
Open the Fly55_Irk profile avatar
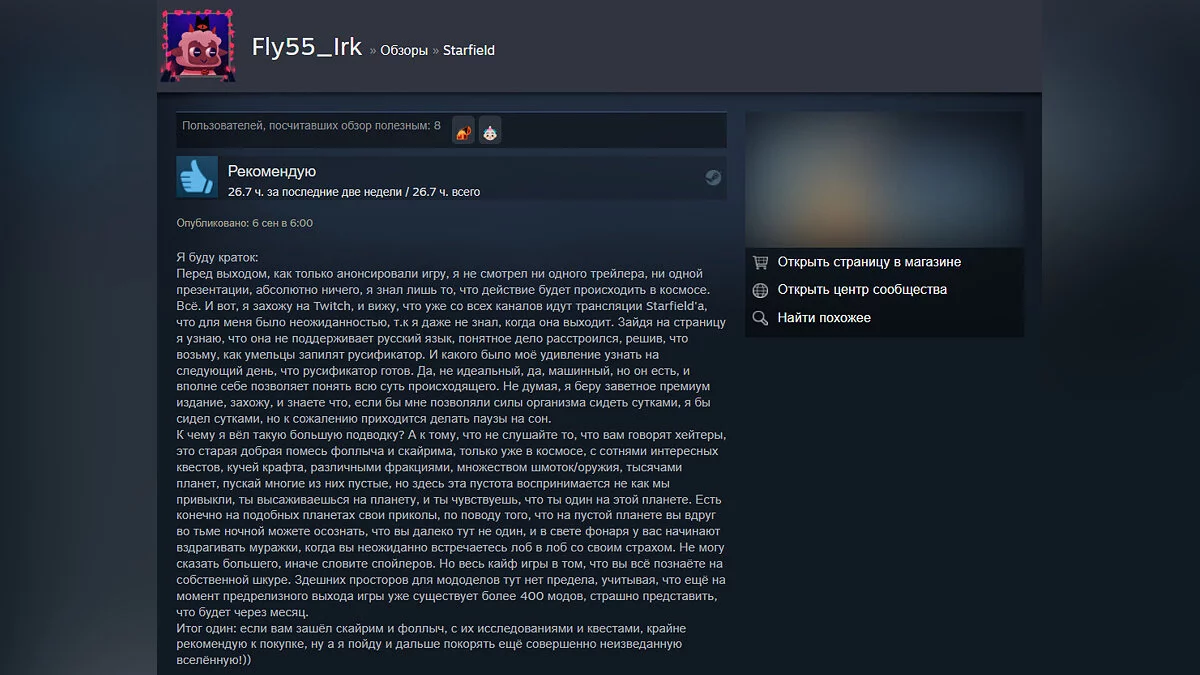[198, 46]
